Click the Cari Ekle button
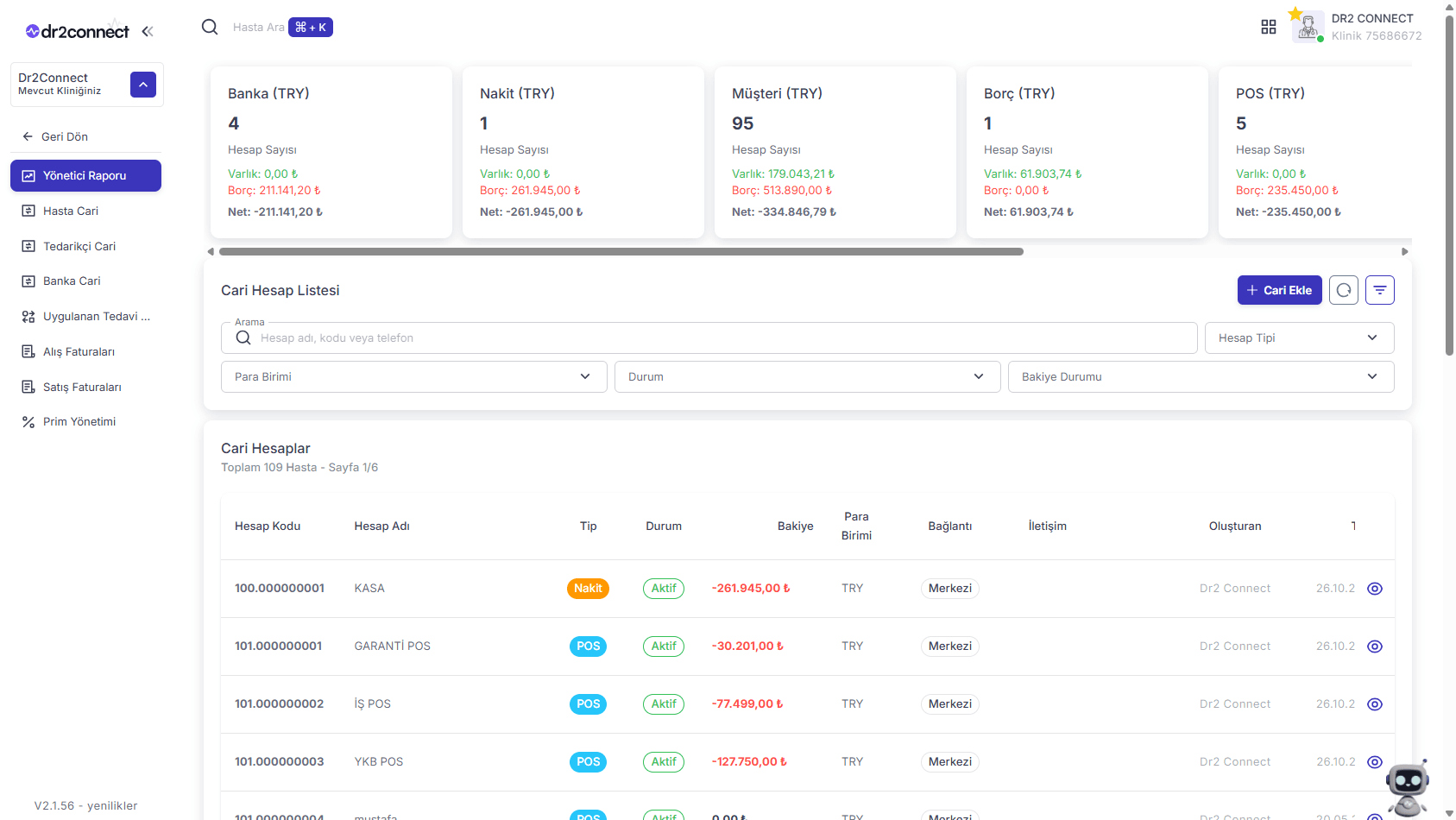 pyautogui.click(x=1280, y=290)
